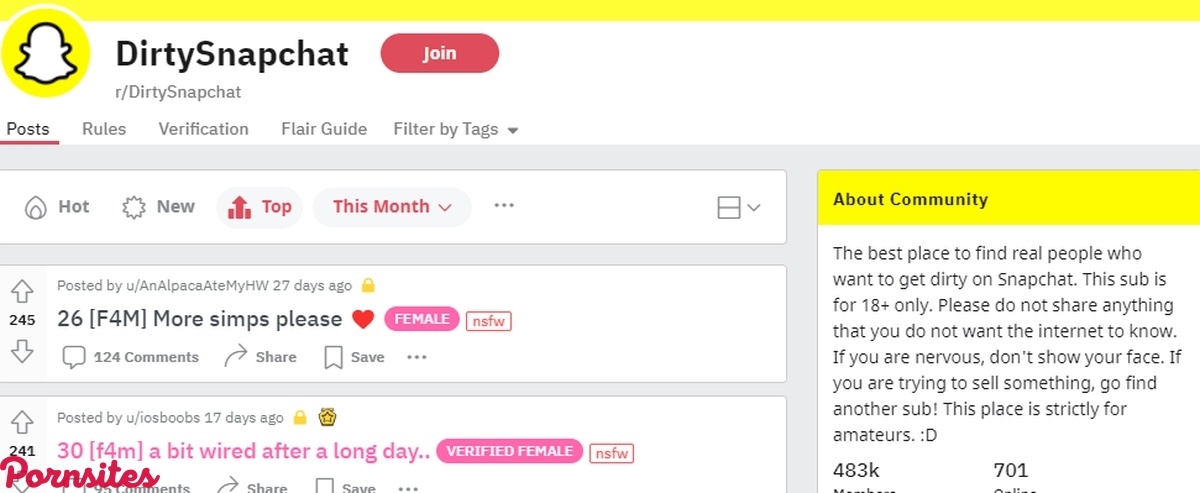Sort posts by Hot
Viewport: 1200px width, 493px height.
tap(58, 207)
